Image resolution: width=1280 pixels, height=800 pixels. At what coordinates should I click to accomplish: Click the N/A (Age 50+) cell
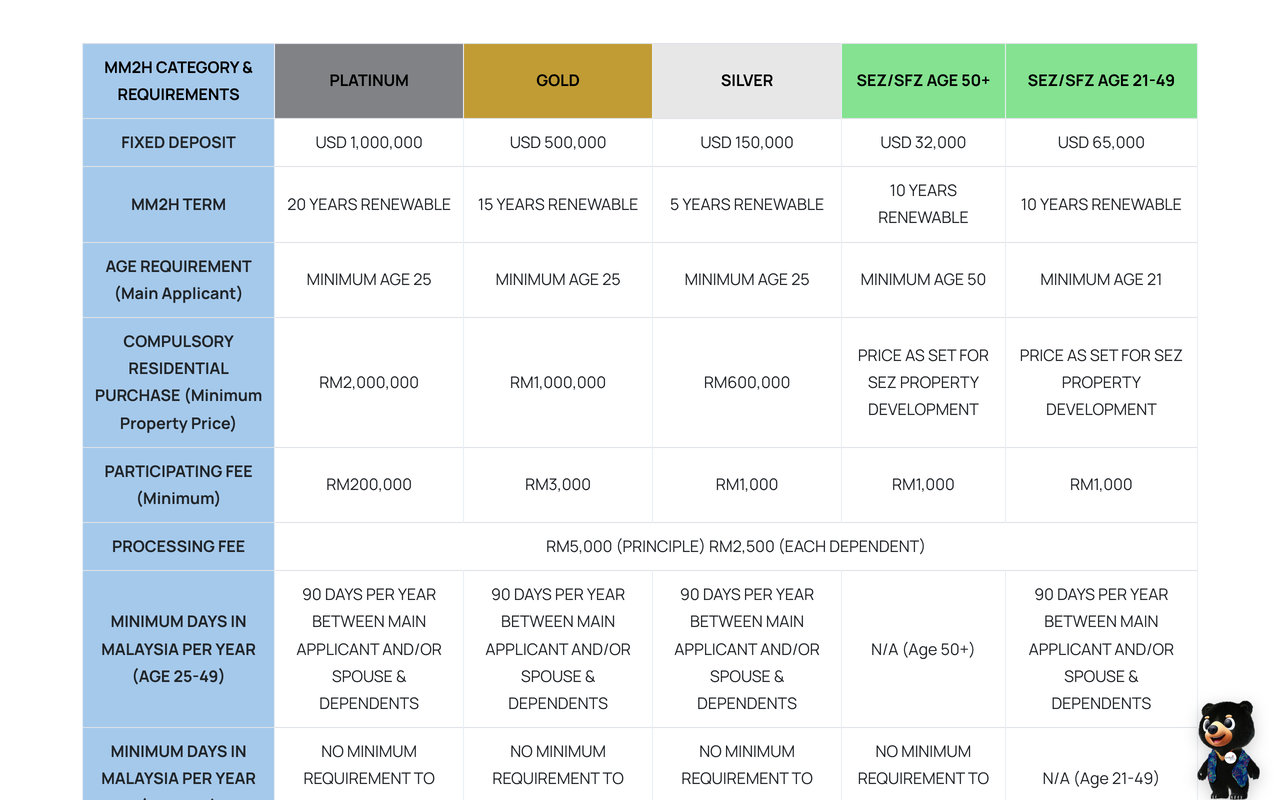click(x=923, y=649)
